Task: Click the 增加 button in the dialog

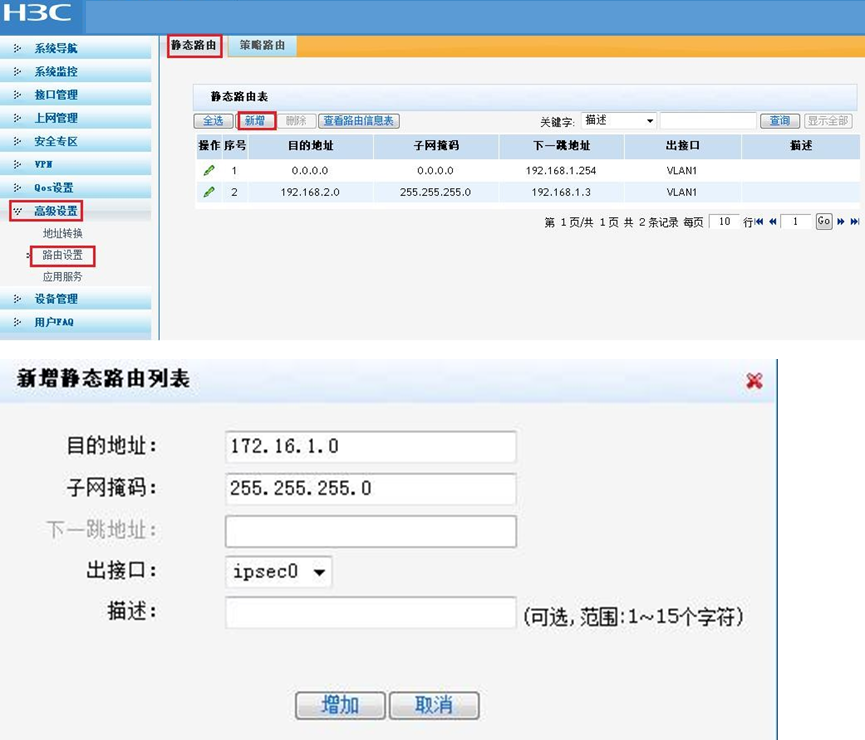Action: coord(340,705)
